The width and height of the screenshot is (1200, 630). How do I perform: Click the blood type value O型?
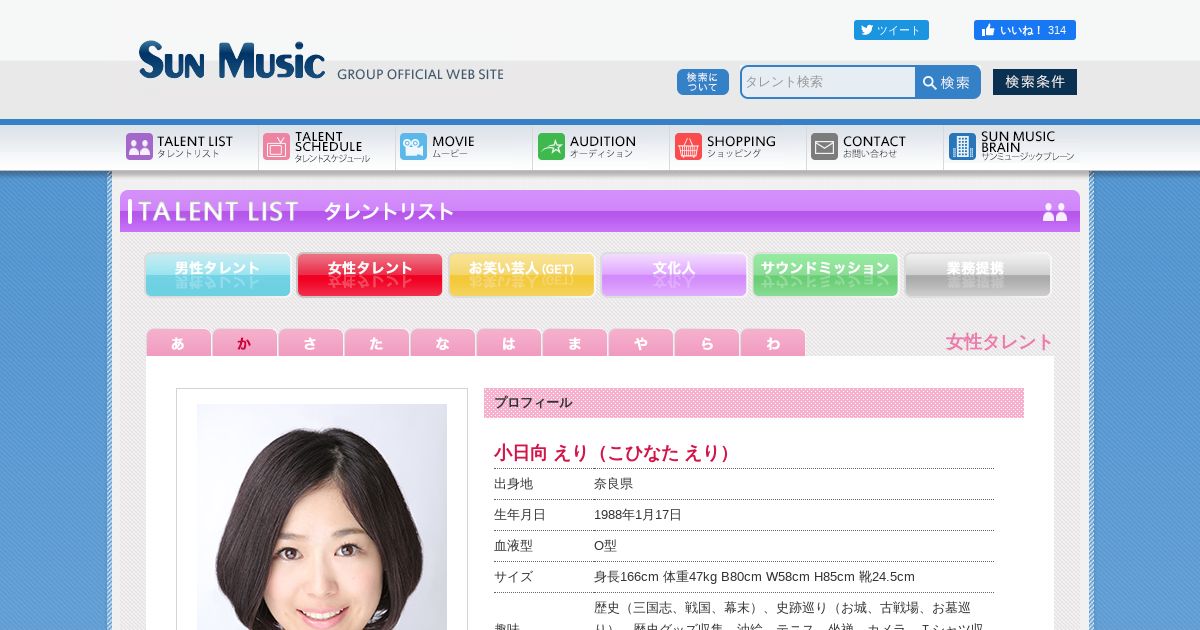click(605, 546)
